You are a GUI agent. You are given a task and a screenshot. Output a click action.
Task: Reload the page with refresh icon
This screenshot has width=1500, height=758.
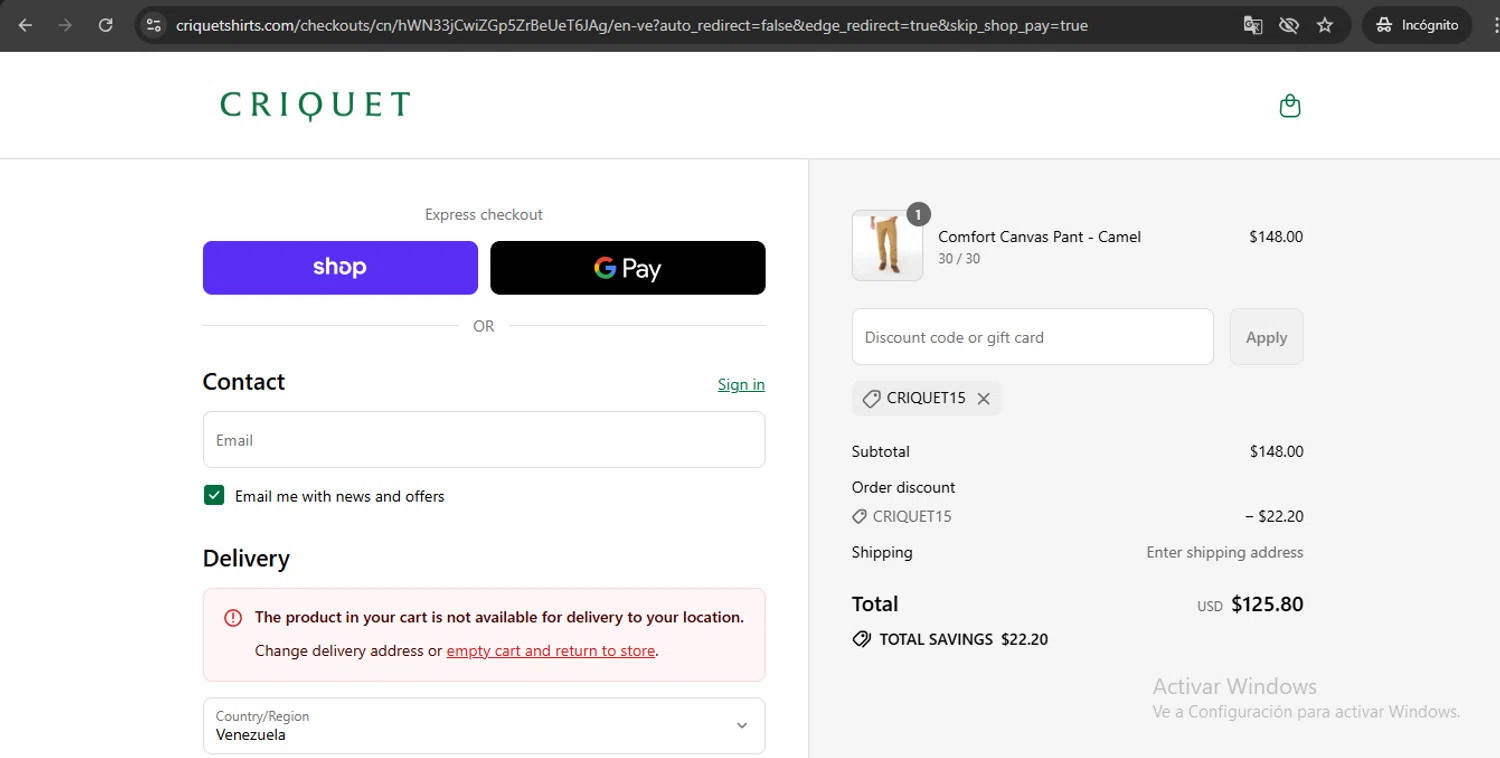pos(106,25)
